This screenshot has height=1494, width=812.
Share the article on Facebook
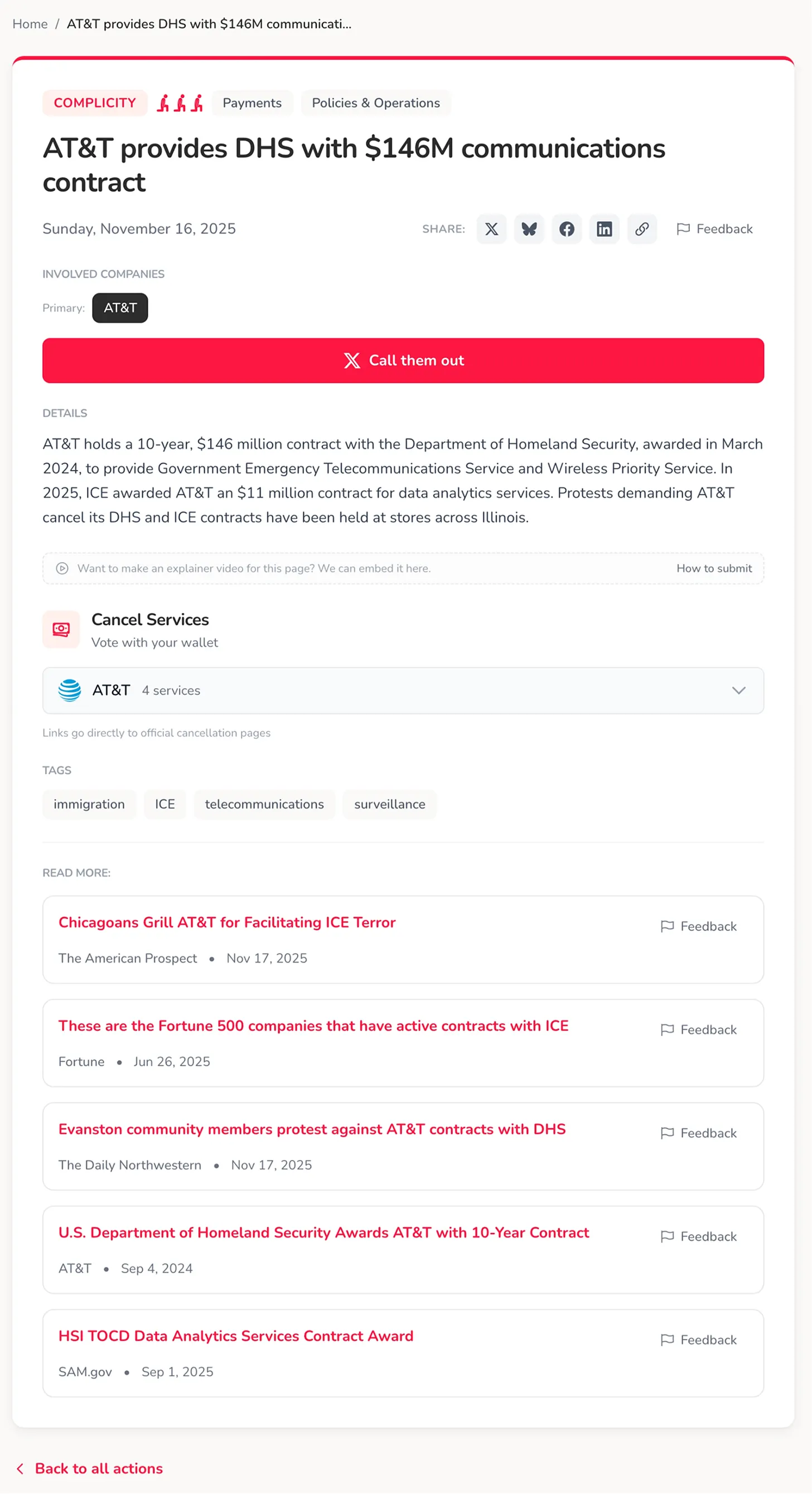[567, 229]
